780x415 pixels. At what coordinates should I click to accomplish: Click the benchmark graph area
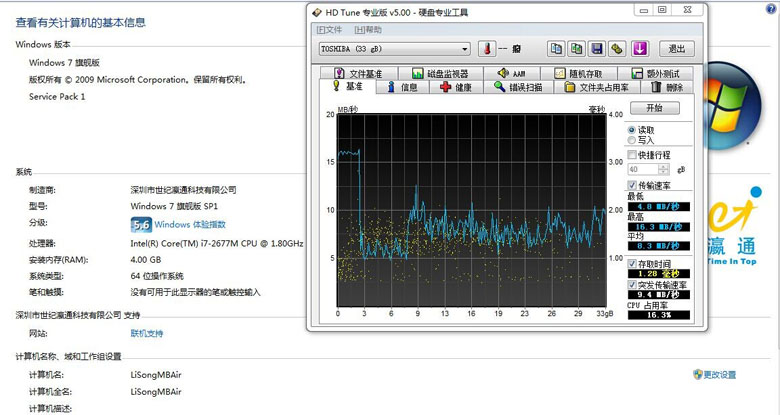click(472, 210)
